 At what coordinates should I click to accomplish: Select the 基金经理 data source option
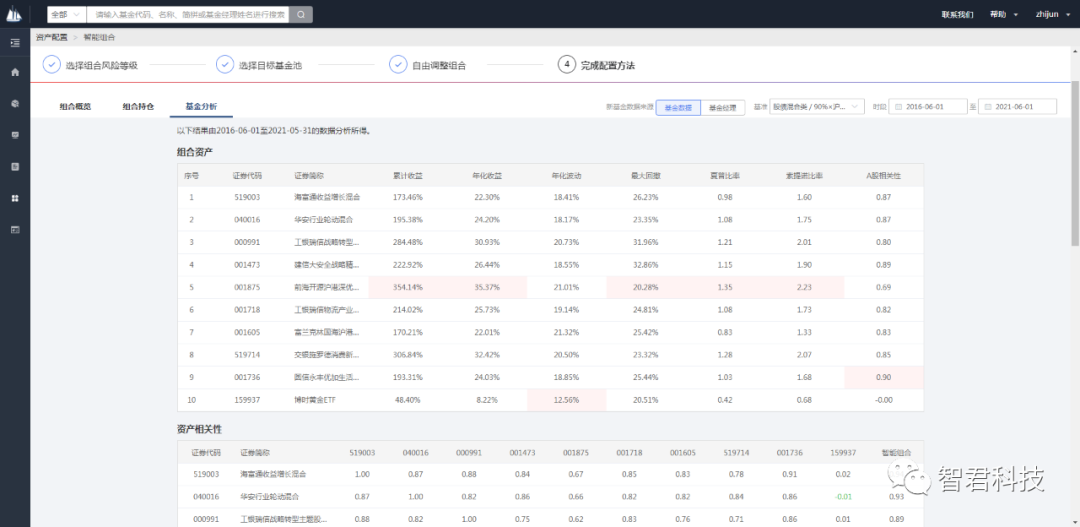[722, 106]
